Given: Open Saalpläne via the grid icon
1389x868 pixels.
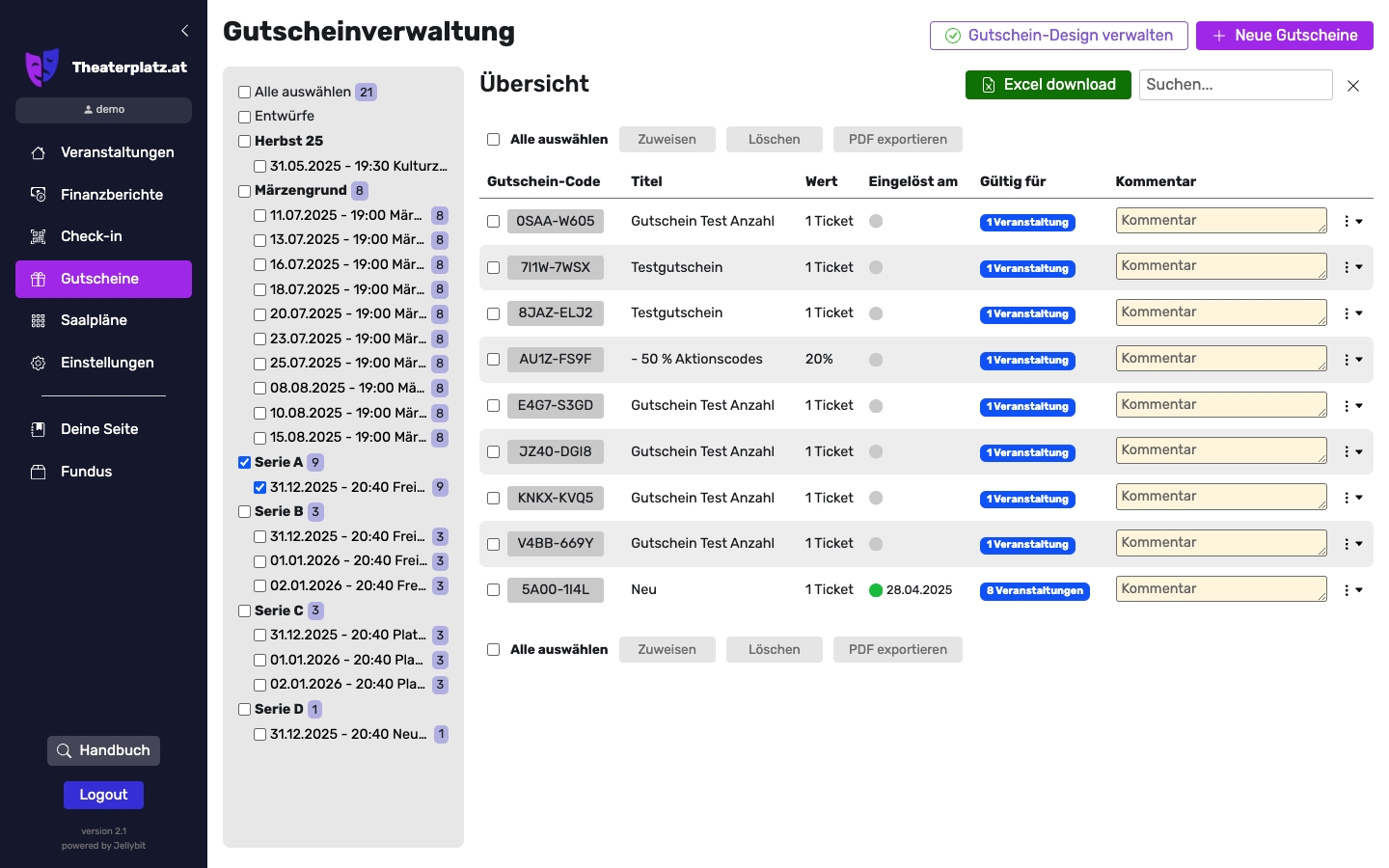Looking at the screenshot, I should [39, 320].
